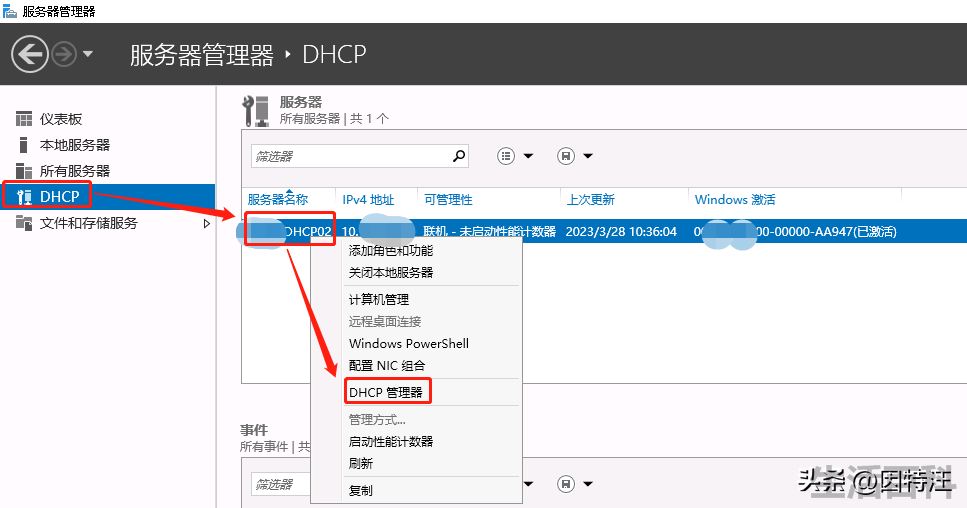This screenshot has width=967, height=508.
Task: Select the DHCP breadcrumb in header
Action: [x=334, y=55]
